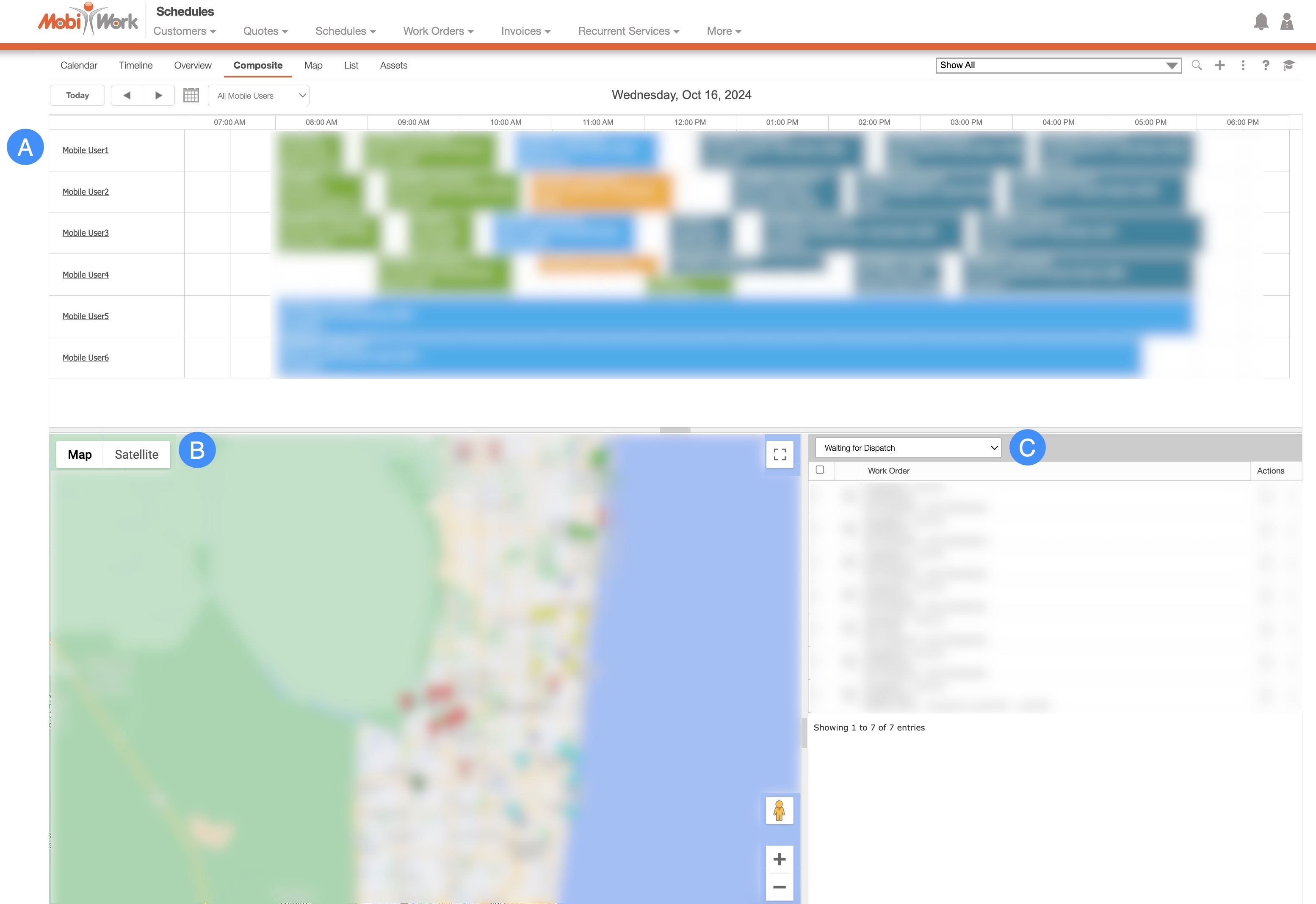Image resolution: width=1316 pixels, height=904 pixels.
Task: Open the Show All filter dropdown
Action: (x=1058, y=65)
